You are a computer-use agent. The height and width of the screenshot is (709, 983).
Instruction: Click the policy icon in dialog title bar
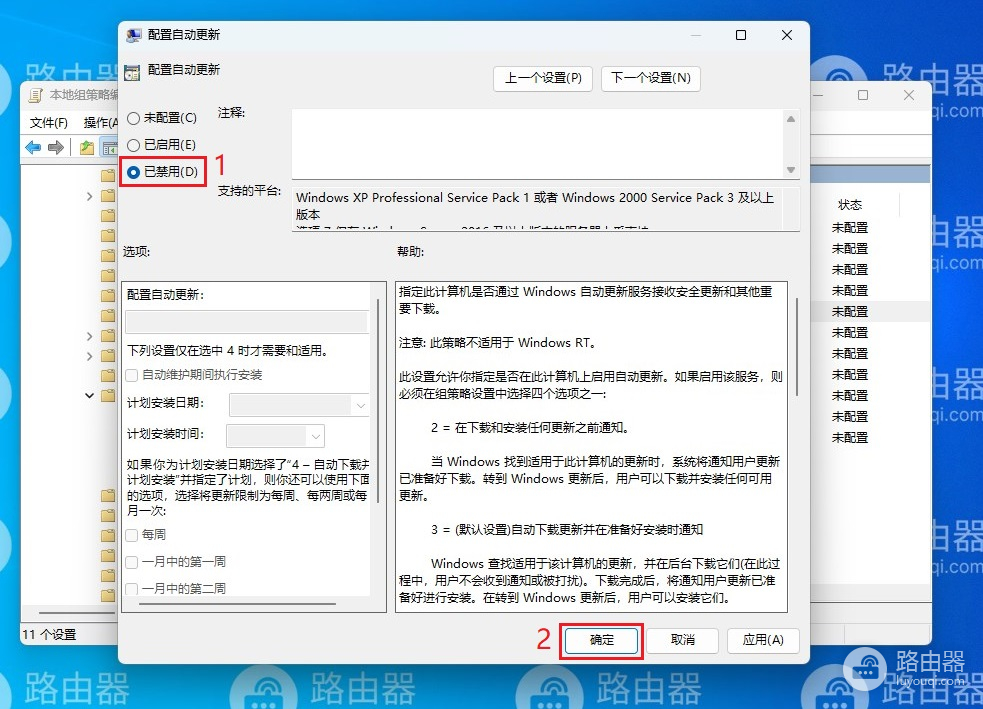click(x=133, y=35)
